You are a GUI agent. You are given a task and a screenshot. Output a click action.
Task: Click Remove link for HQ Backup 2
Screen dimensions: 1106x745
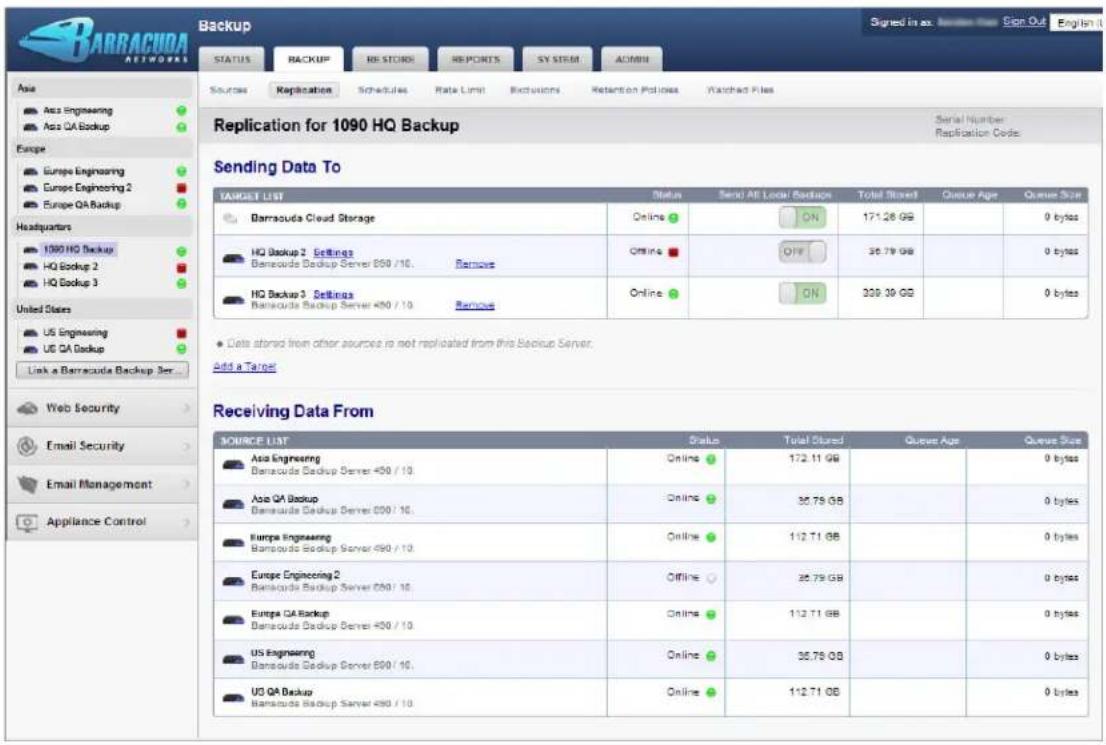pyautogui.click(x=475, y=264)
